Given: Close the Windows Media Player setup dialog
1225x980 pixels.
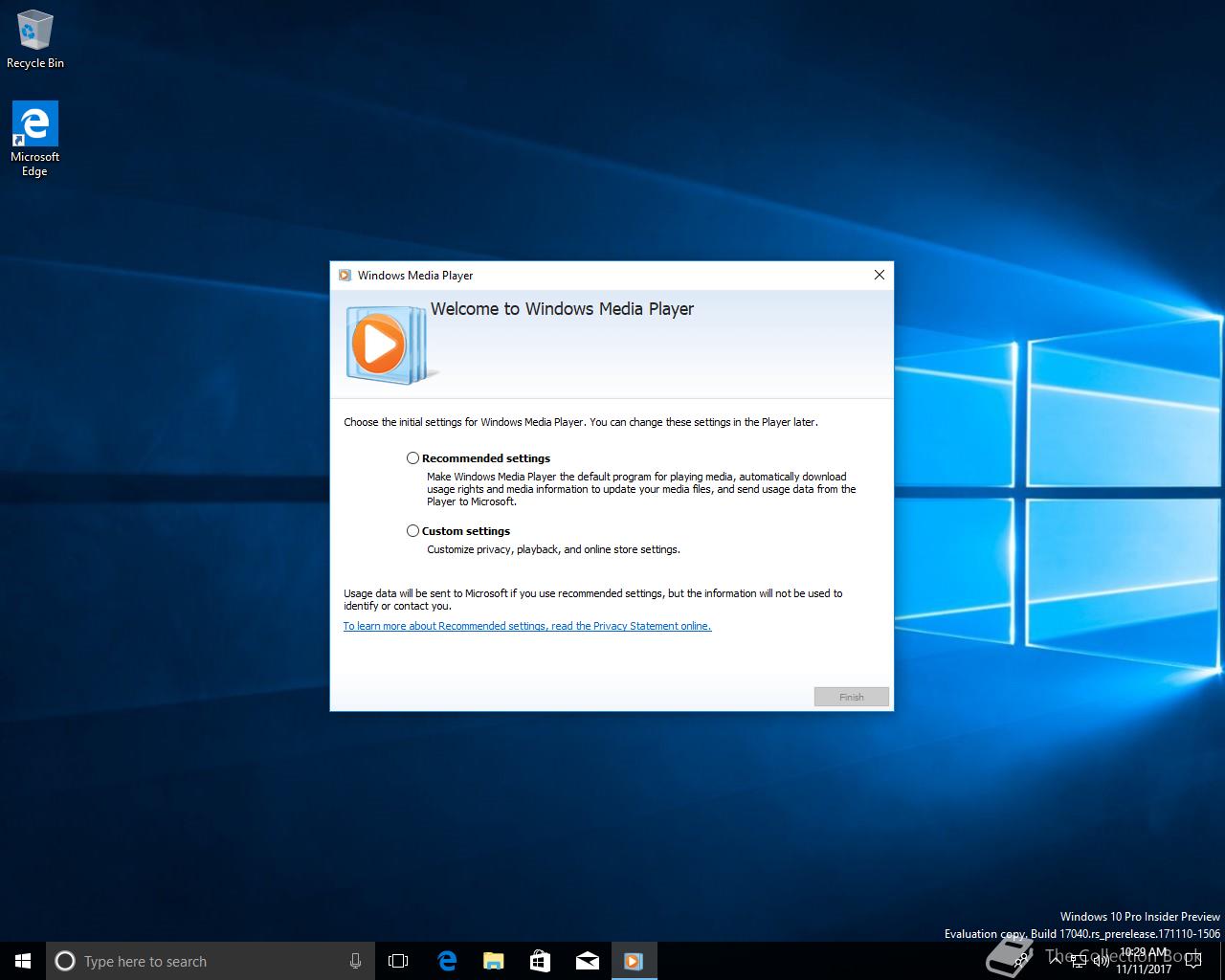Looking at the screenshot, I should (880, 275).
